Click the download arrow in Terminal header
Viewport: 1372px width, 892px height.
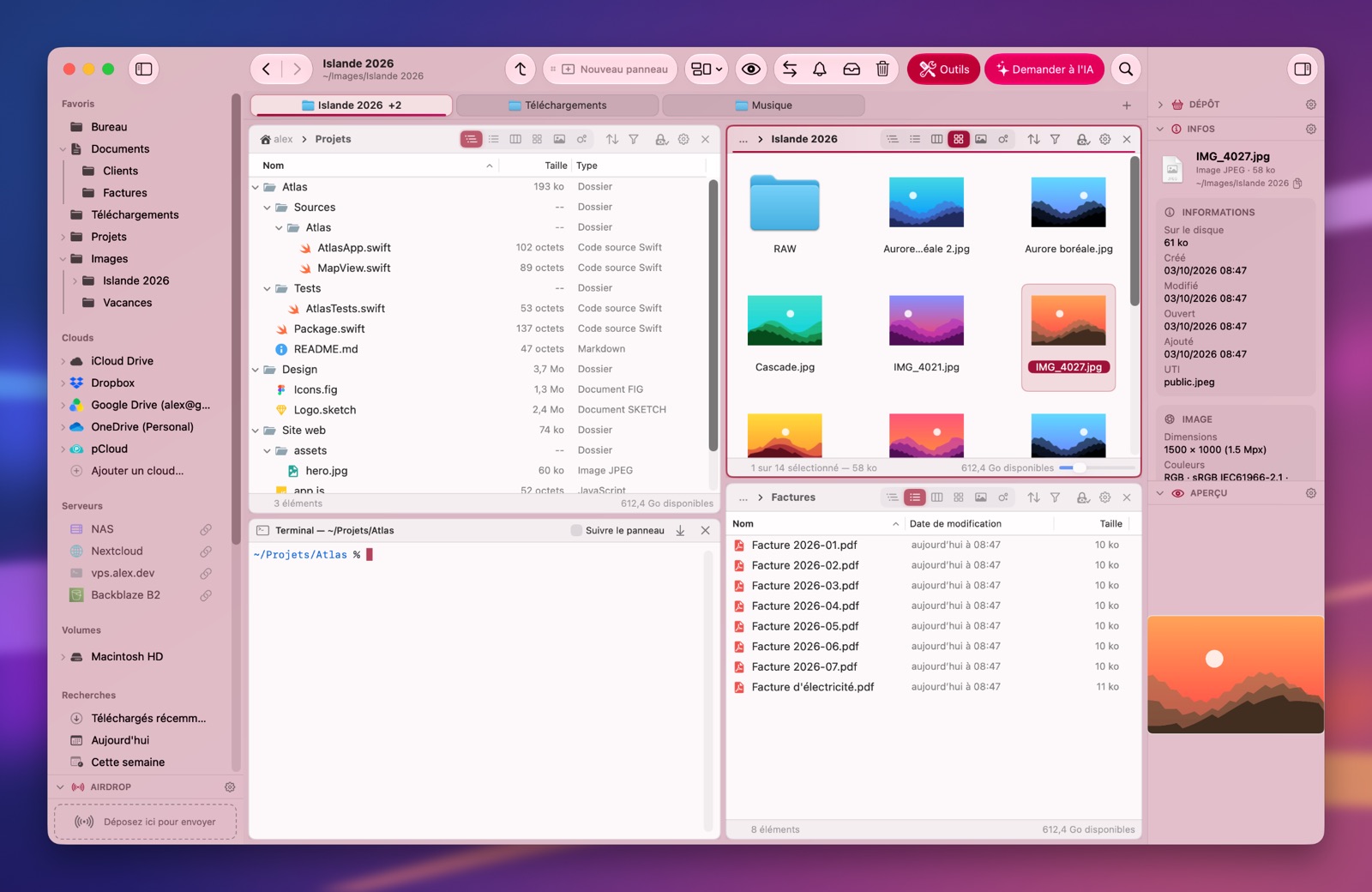point(680,531)
